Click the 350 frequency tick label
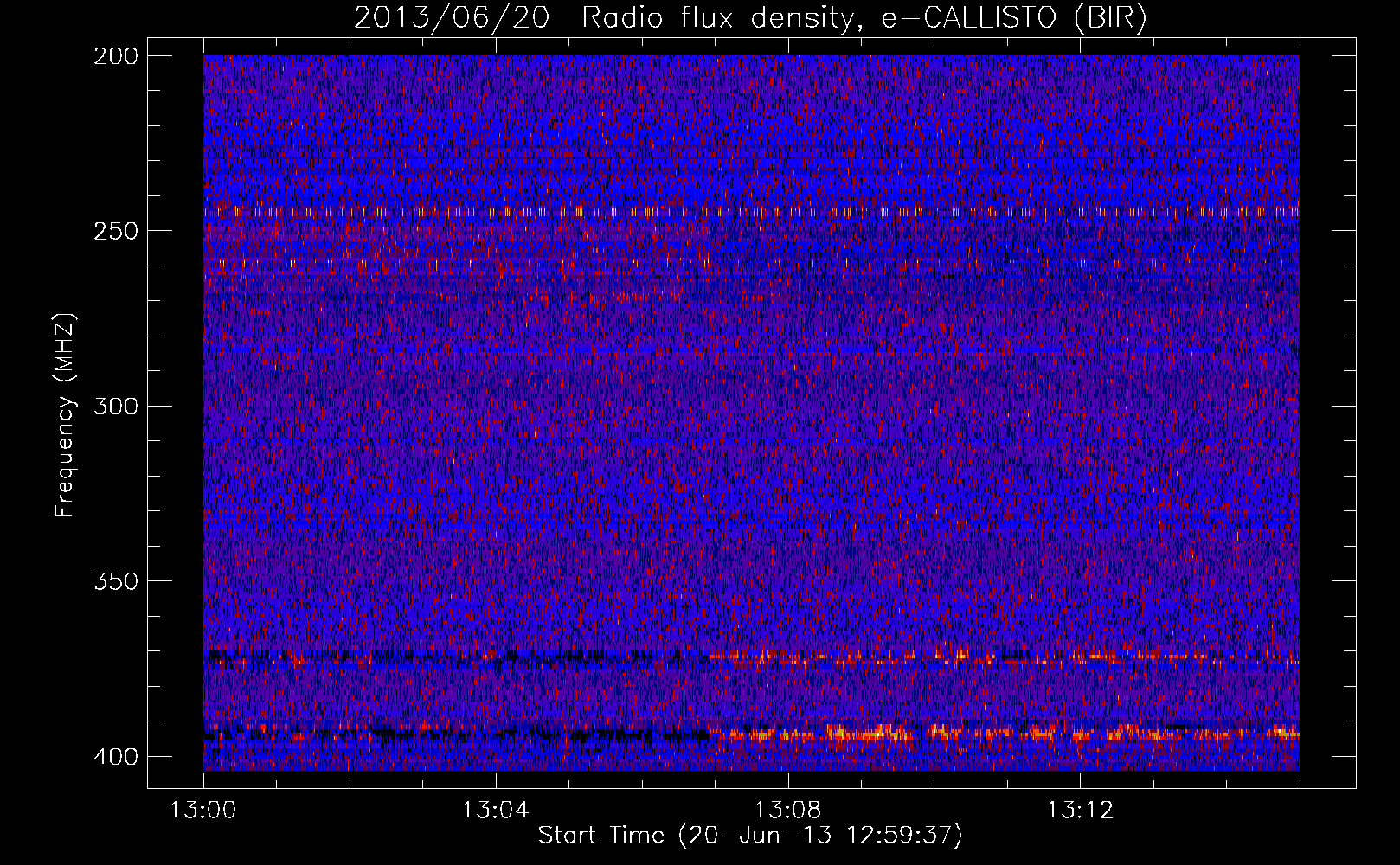Screen dimensions: 1400x865 point(115,581)
